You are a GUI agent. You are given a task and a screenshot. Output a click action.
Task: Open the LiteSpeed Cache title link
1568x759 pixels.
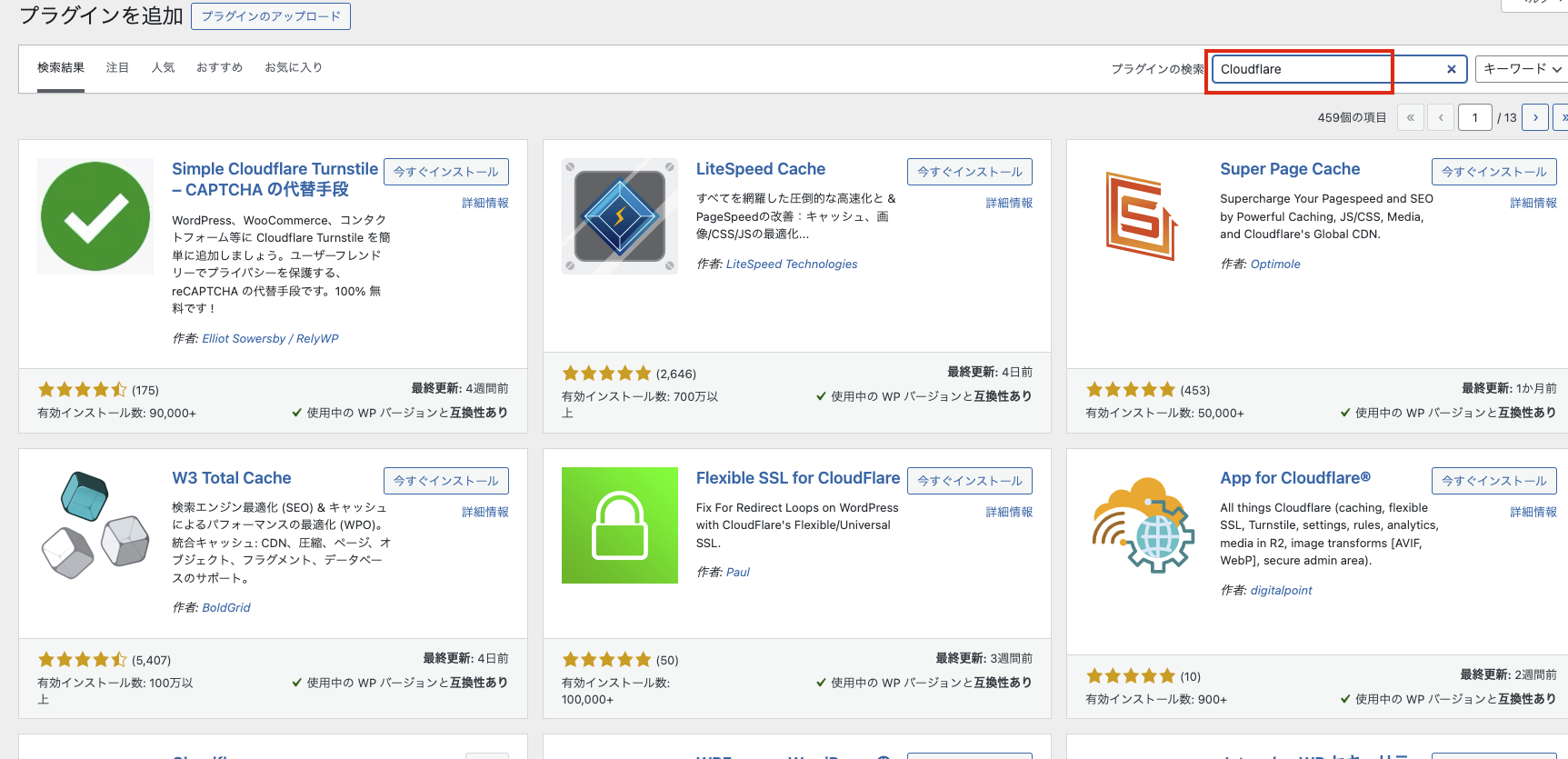pos(761,169)
